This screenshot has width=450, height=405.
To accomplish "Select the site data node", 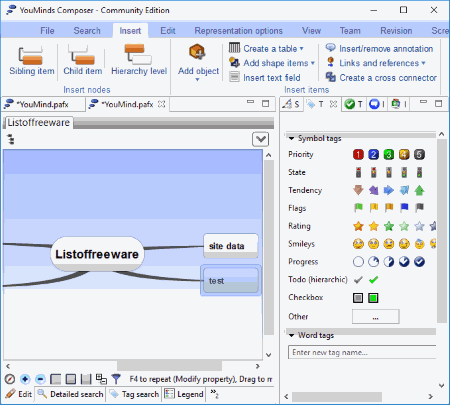I will click(x=231, y=246).
